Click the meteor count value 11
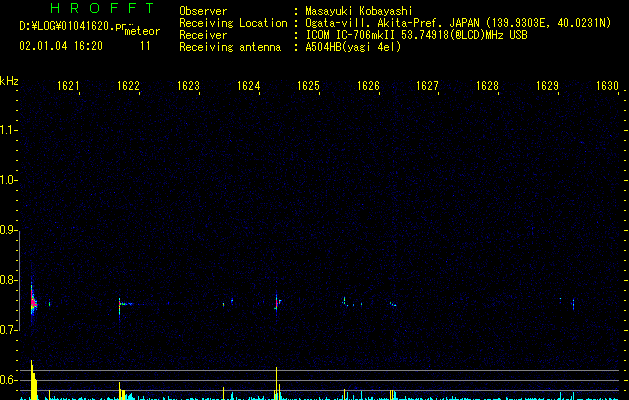The height and width of the screenshot is (400, 629). tap(145, 46)
